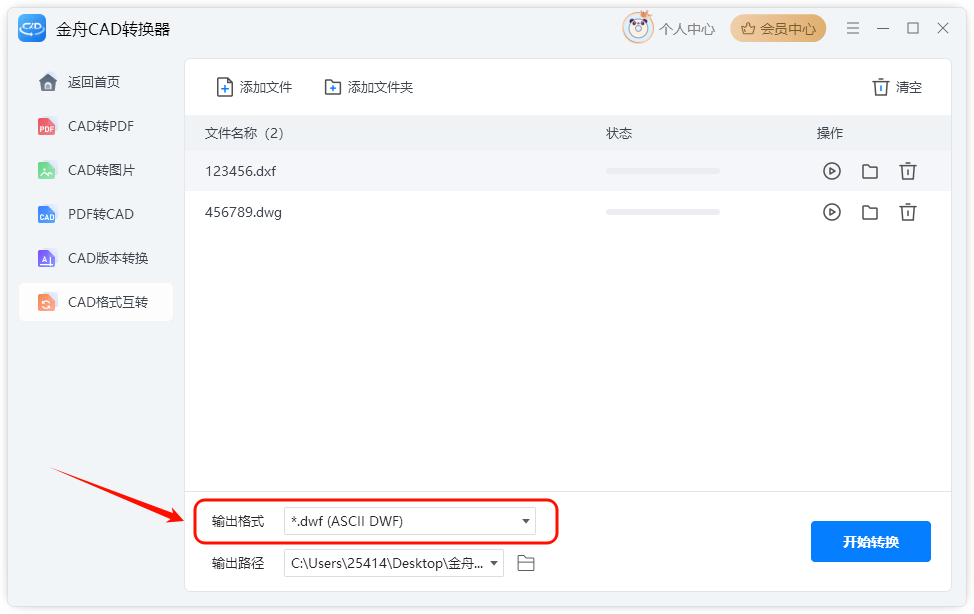Open 个人中心 user center
This screenshot has height=614, width=974.
[686, 29]
